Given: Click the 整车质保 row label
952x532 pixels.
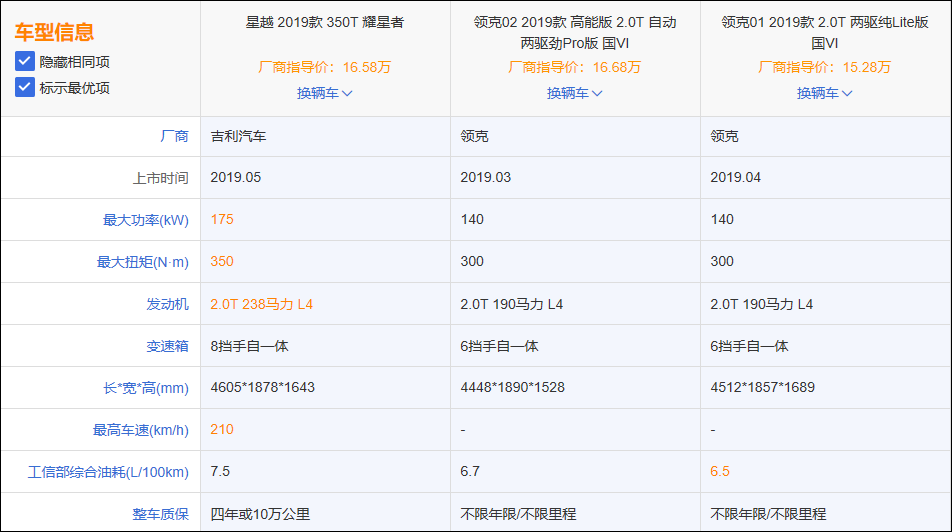Looking at the screenshot, I should coord(160,513).
